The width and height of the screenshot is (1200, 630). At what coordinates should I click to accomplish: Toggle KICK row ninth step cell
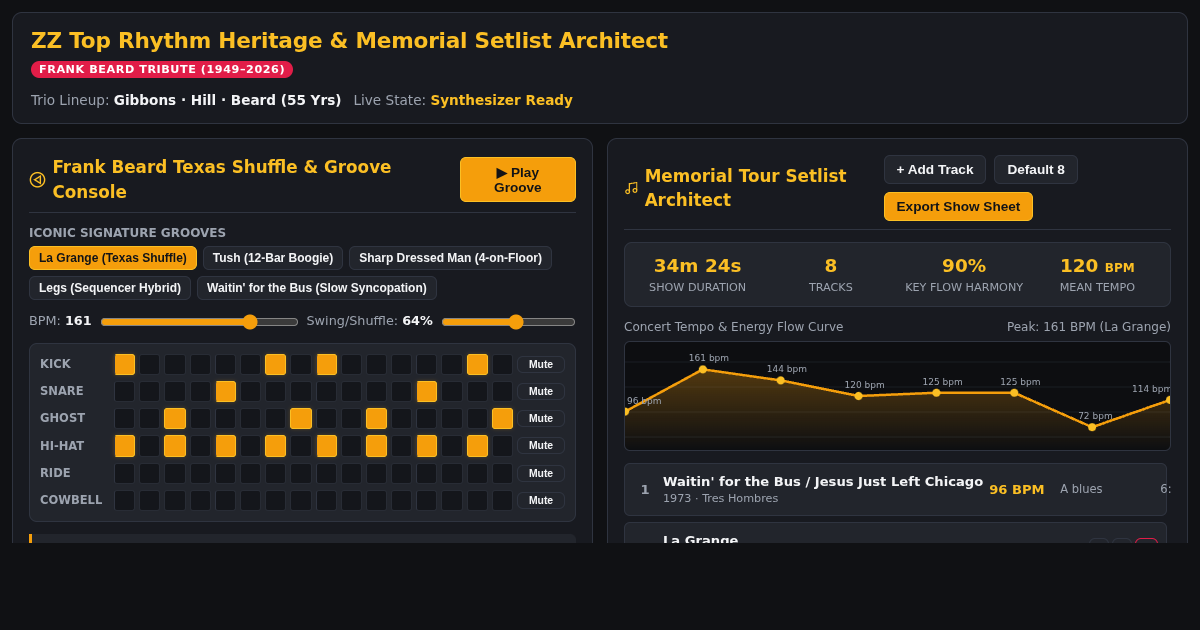click(327, 364)
